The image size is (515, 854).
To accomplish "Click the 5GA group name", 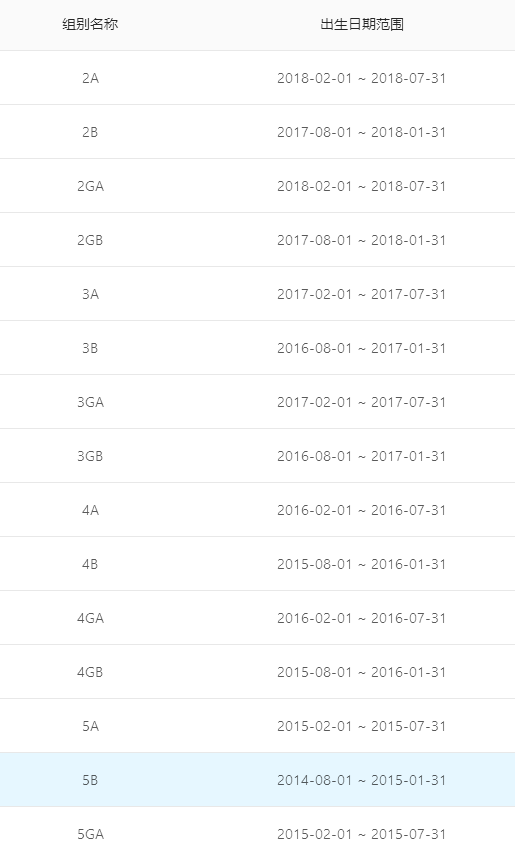I will (x=90, y=833).
